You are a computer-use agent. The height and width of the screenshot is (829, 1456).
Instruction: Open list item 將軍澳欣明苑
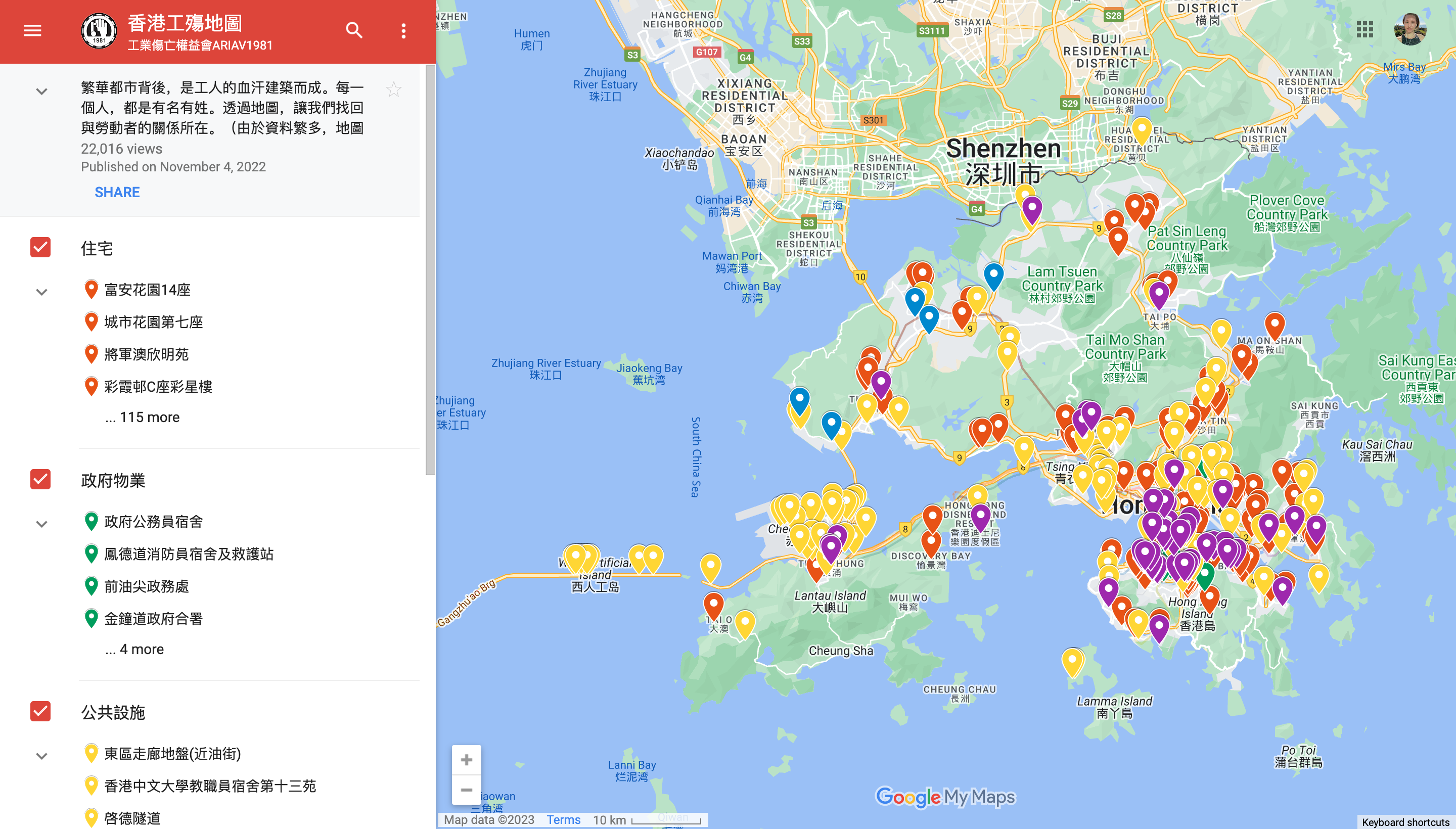(147, 355)
